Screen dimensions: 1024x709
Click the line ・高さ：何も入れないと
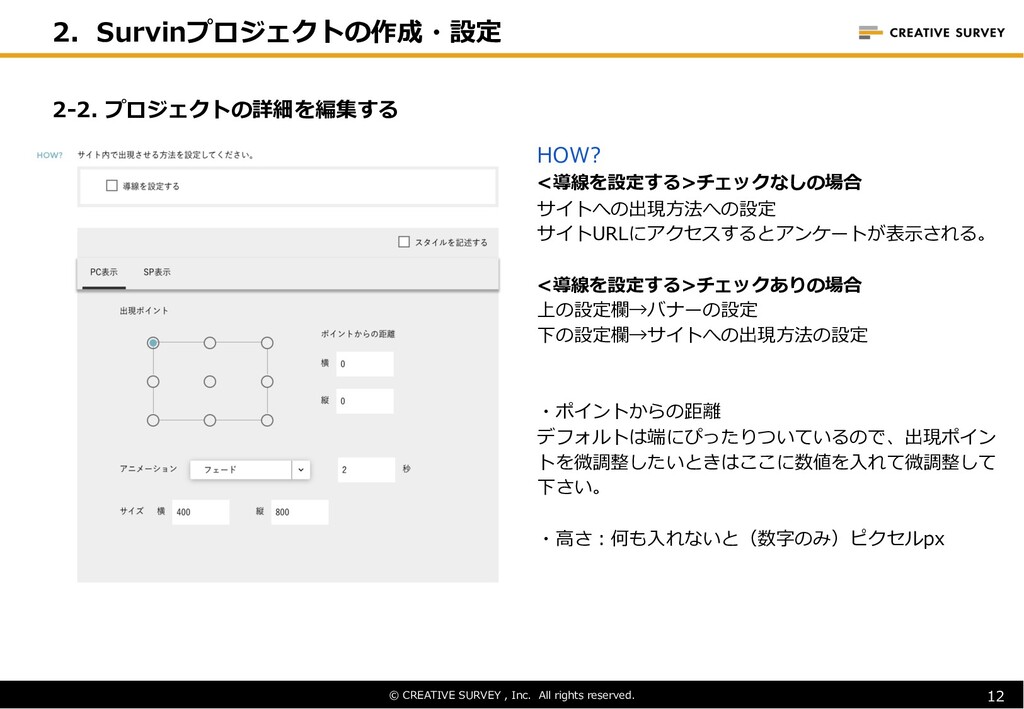[x=741, y=539]
